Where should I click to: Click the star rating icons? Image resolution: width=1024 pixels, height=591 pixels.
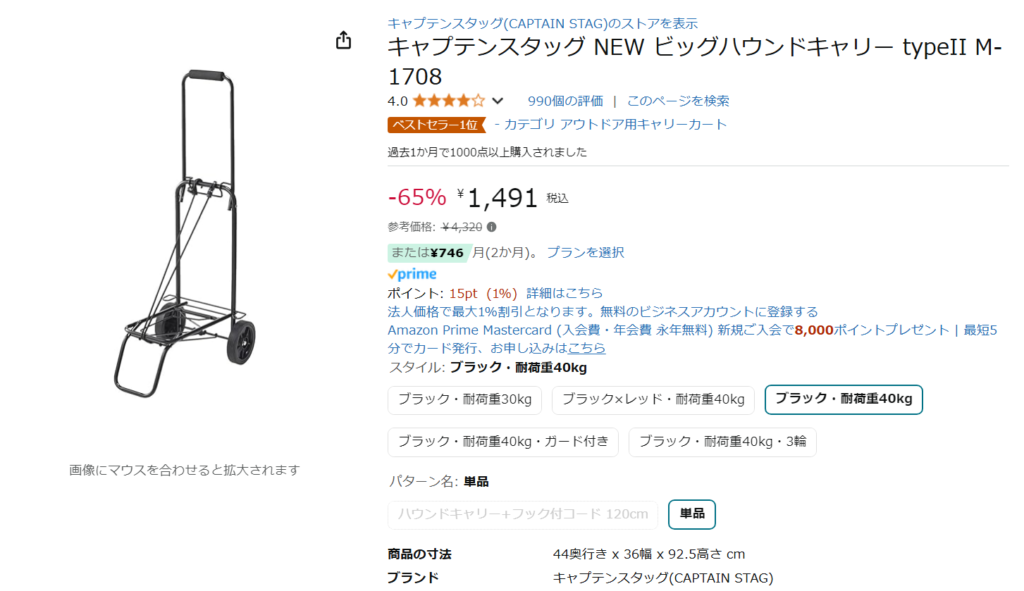click(448, 101)
